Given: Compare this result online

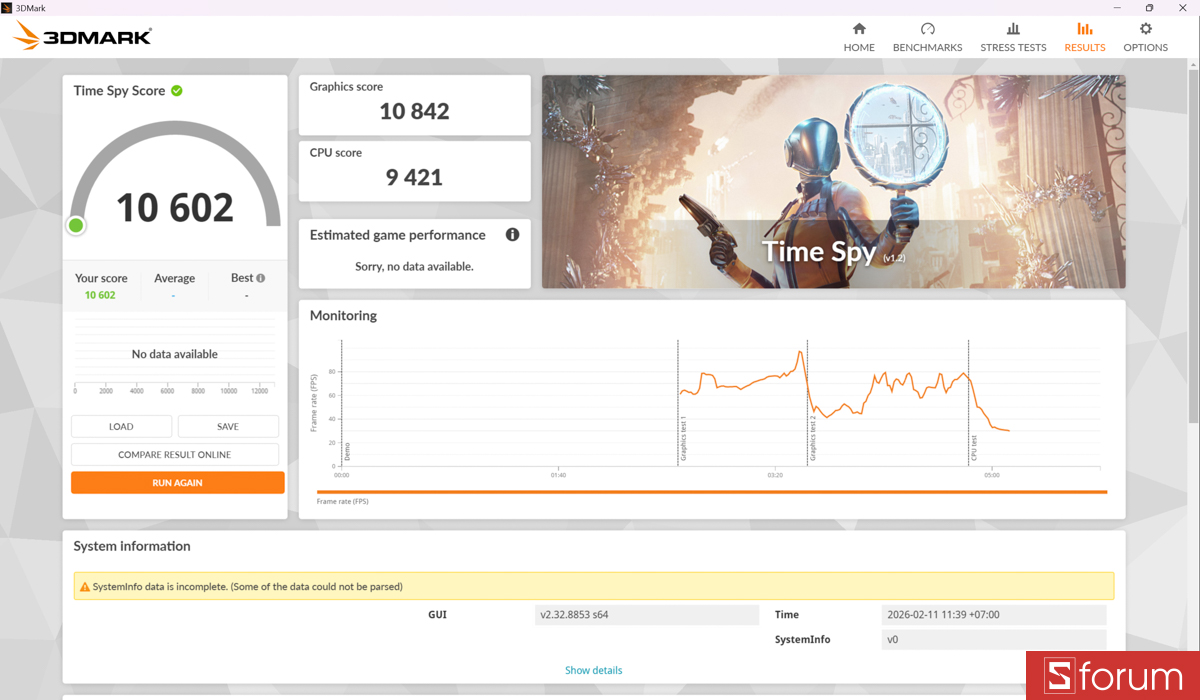Looking at the screenshot, I should pyautogui.click(x=177, y=454).
